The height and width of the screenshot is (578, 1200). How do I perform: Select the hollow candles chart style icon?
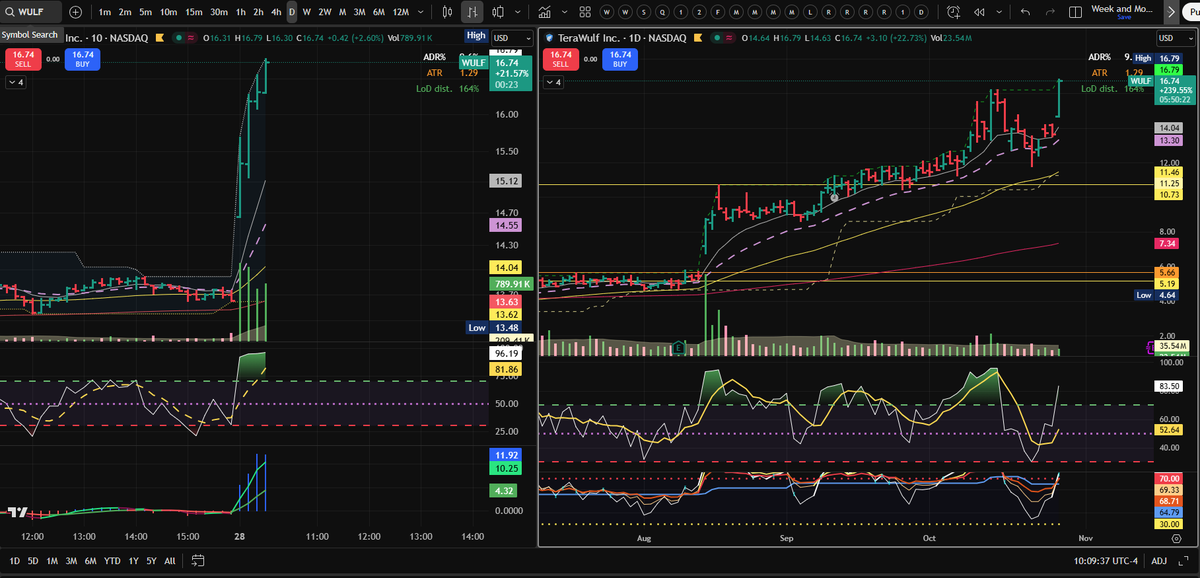click(498, 12)
